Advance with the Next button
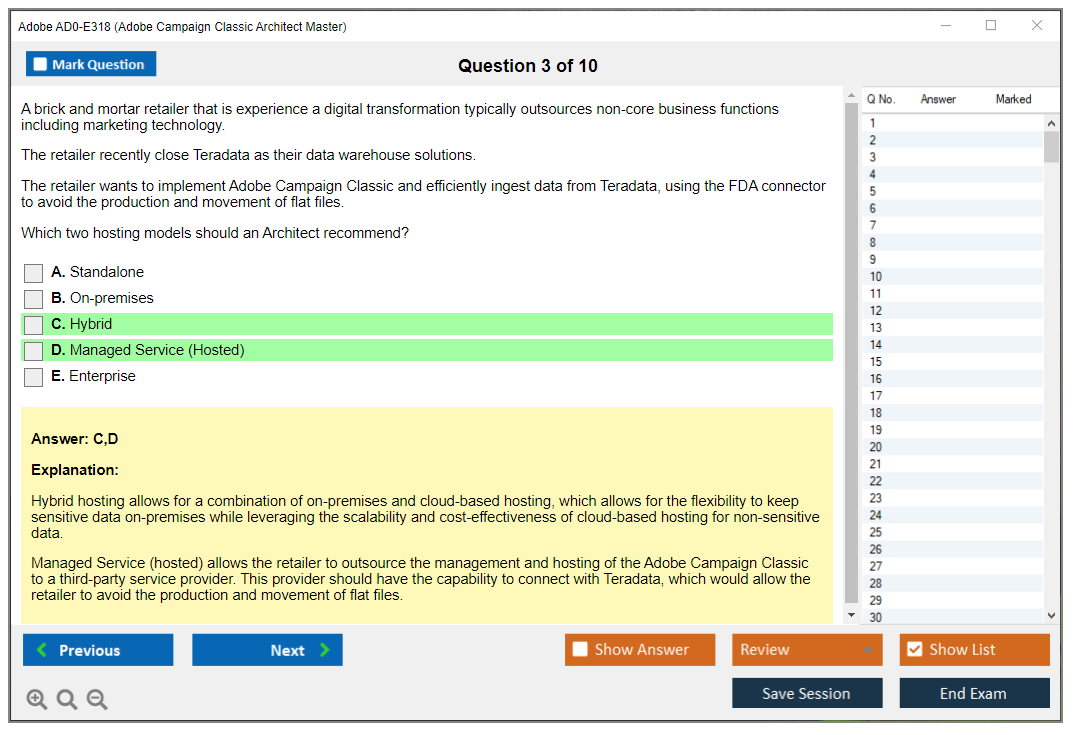Image resolution: width=1075 pixels, height=735 pixels. [267, 650]
